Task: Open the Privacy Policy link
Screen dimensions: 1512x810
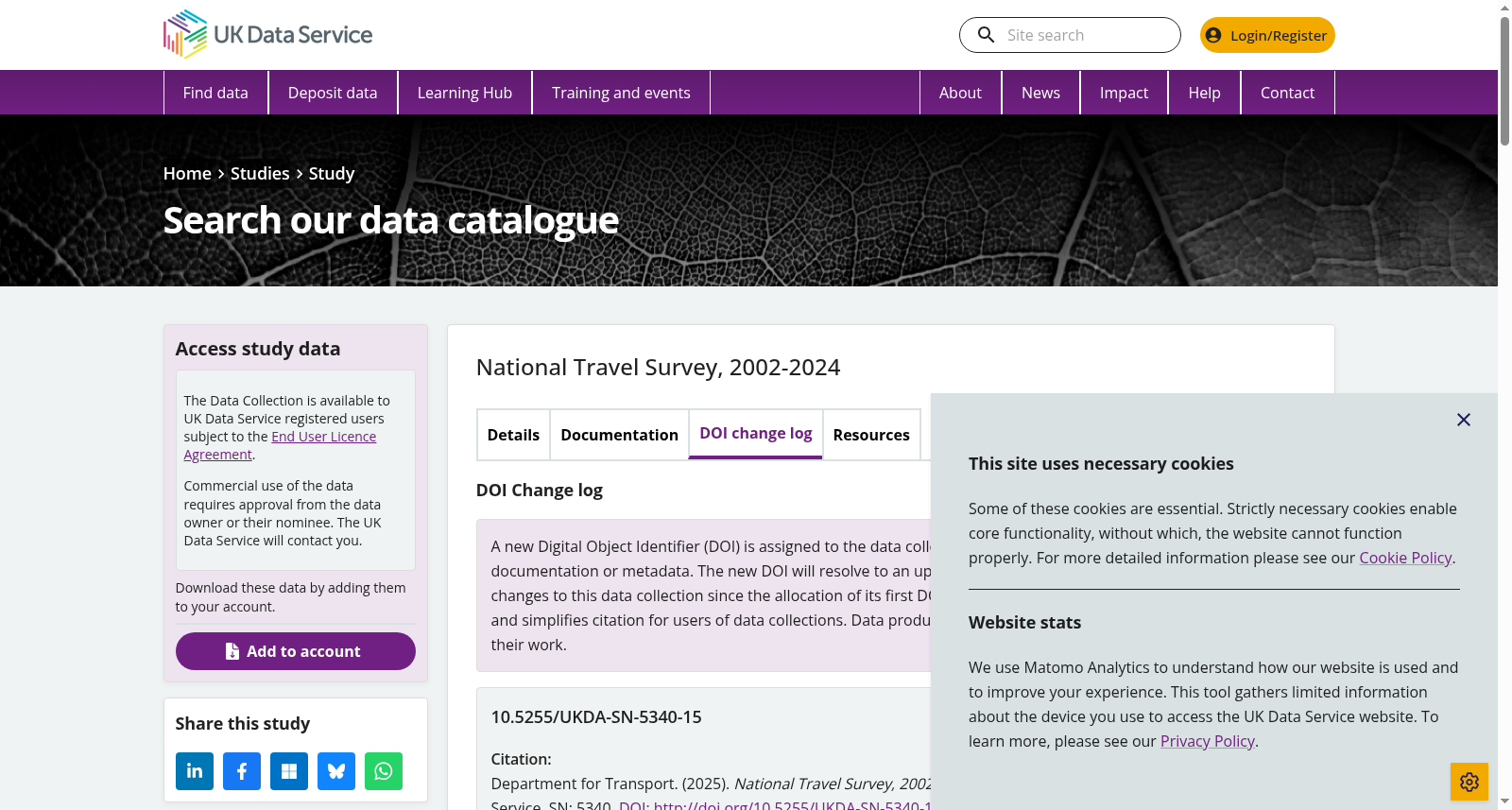Action: 1208,741
